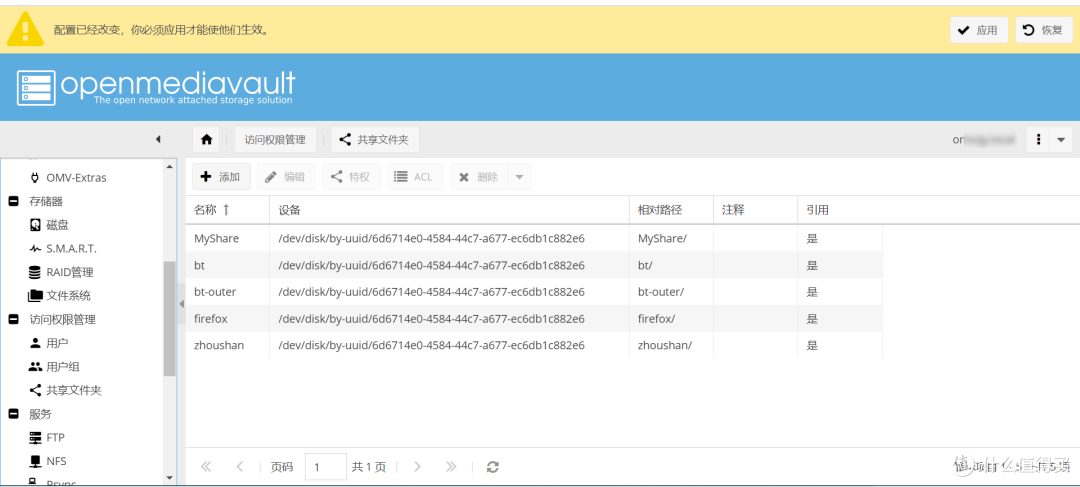The image size is (1080, 487).
Task: Sort by 名称 column header
Action: (x=227, y=210)
